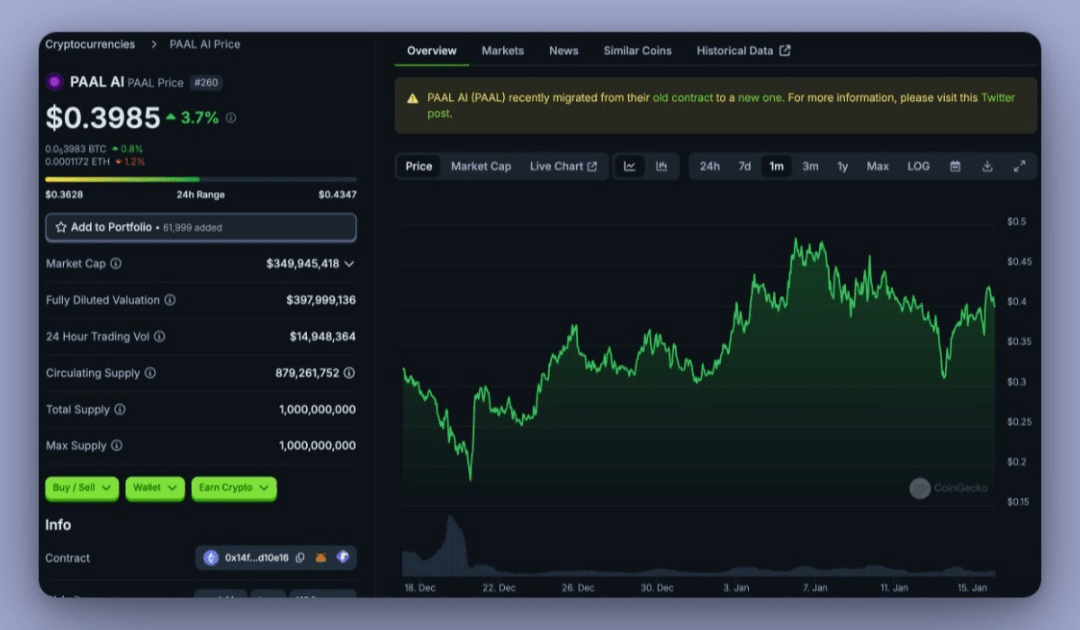
Task: Go to Cryptocurrencies breadcrumb
Action: pos(90,44)
